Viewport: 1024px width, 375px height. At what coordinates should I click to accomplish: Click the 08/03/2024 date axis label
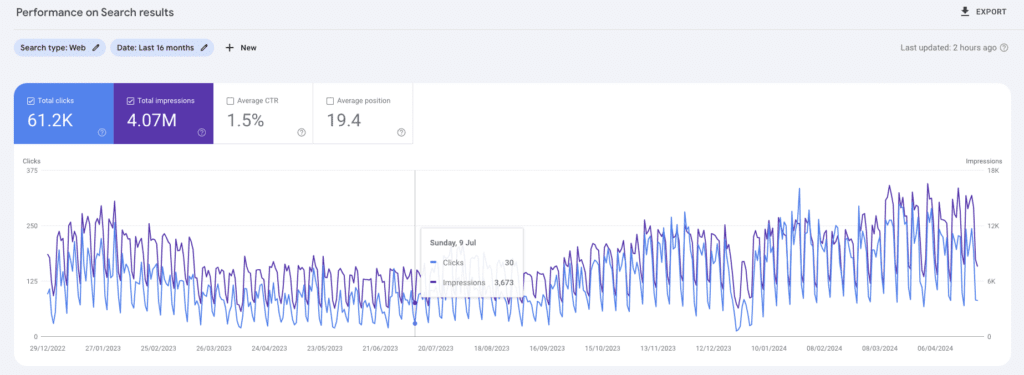(880, 349)
